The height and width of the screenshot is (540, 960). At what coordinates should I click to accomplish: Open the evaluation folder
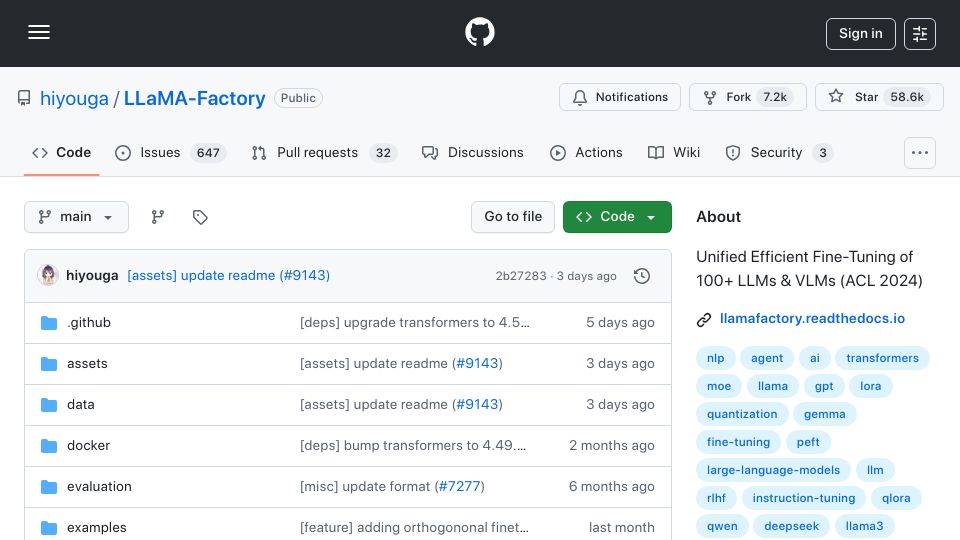click(x=99, y=487)
